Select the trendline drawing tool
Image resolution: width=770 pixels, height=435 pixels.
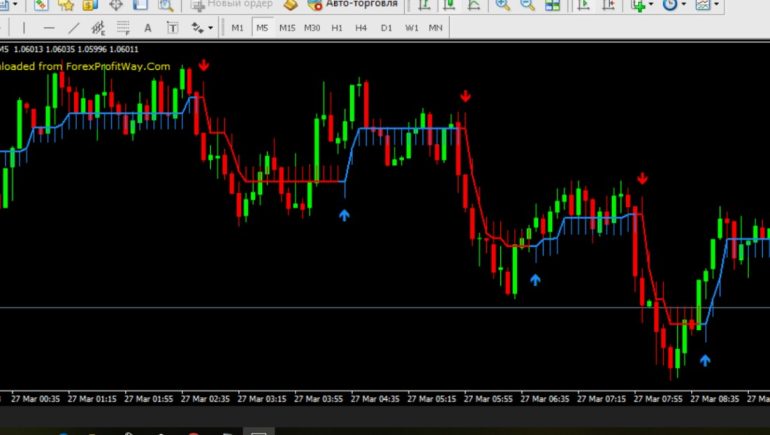(x=72, y=28)
